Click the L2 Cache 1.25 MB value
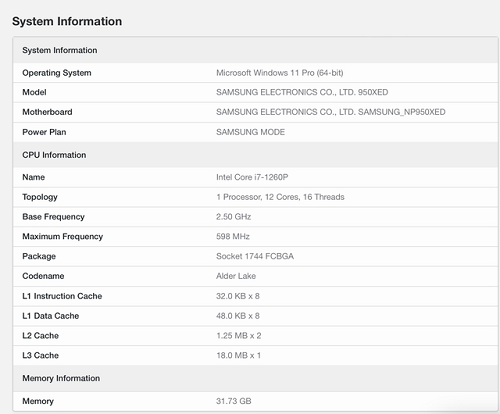 [239, 336]
